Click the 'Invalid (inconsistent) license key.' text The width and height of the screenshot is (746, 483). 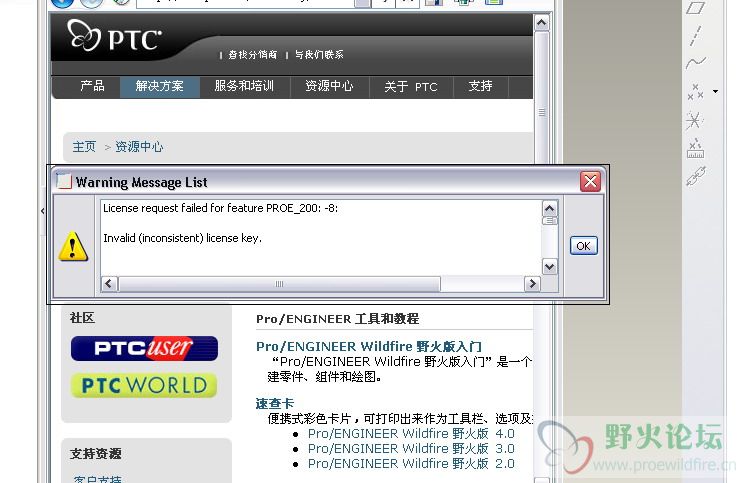pyautogui.click(x=183, y=238)
